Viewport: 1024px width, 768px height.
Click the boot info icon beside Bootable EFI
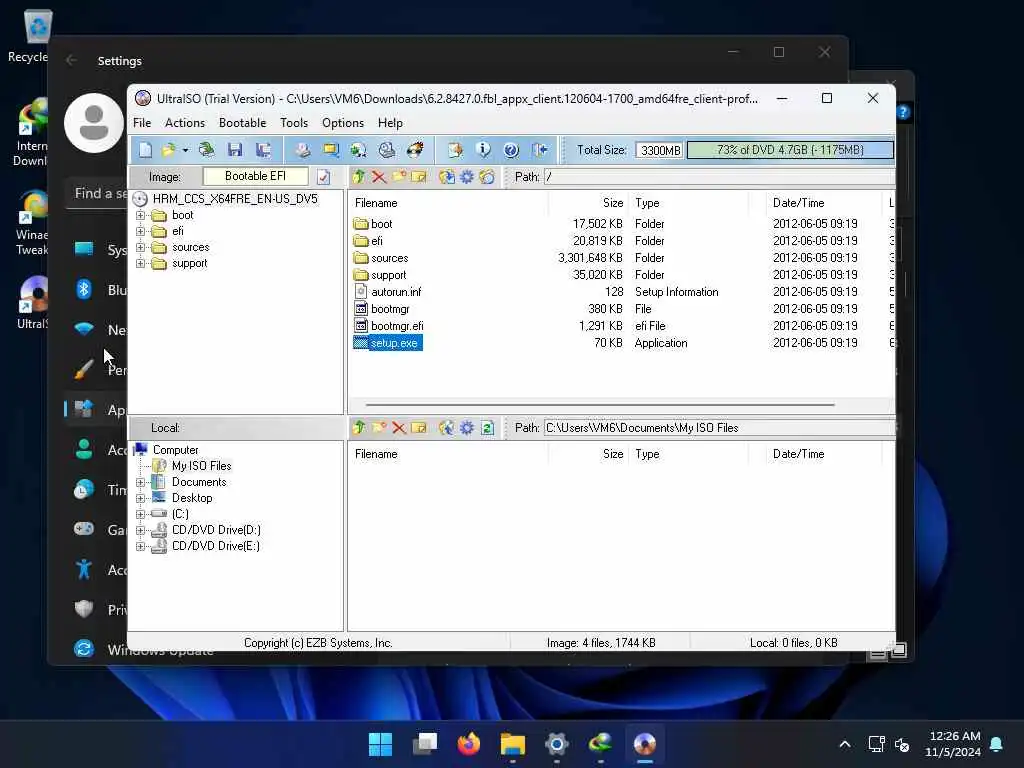[x=323, y=177]
